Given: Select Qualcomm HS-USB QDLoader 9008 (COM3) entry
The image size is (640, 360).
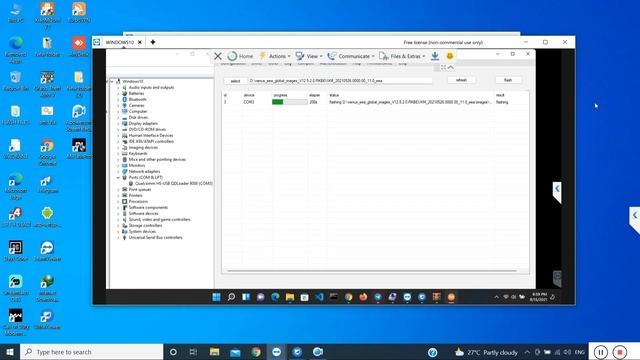Looking at the screenshot, I should pos(173,184).
